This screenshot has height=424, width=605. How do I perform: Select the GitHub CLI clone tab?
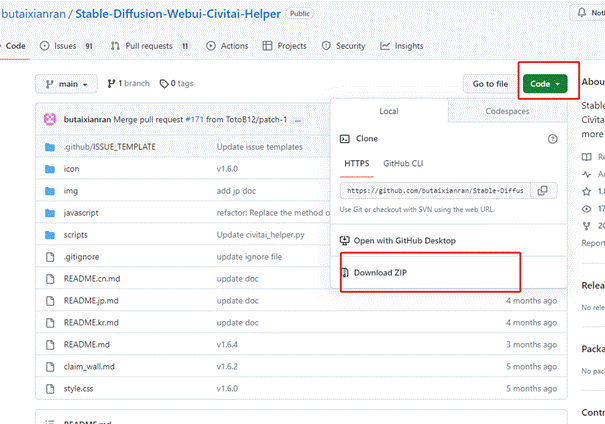click(x=402, y=163)
